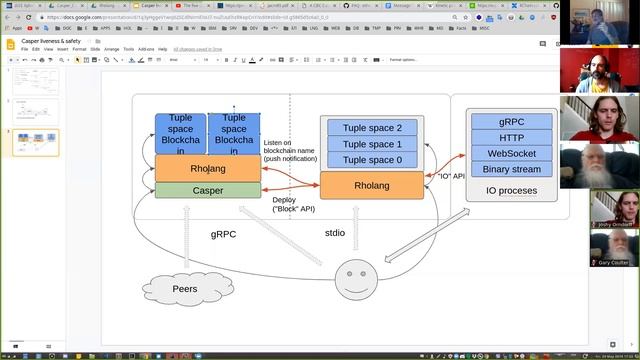
Task: Select the arrow cursor select tool
Action: [77, 60]
